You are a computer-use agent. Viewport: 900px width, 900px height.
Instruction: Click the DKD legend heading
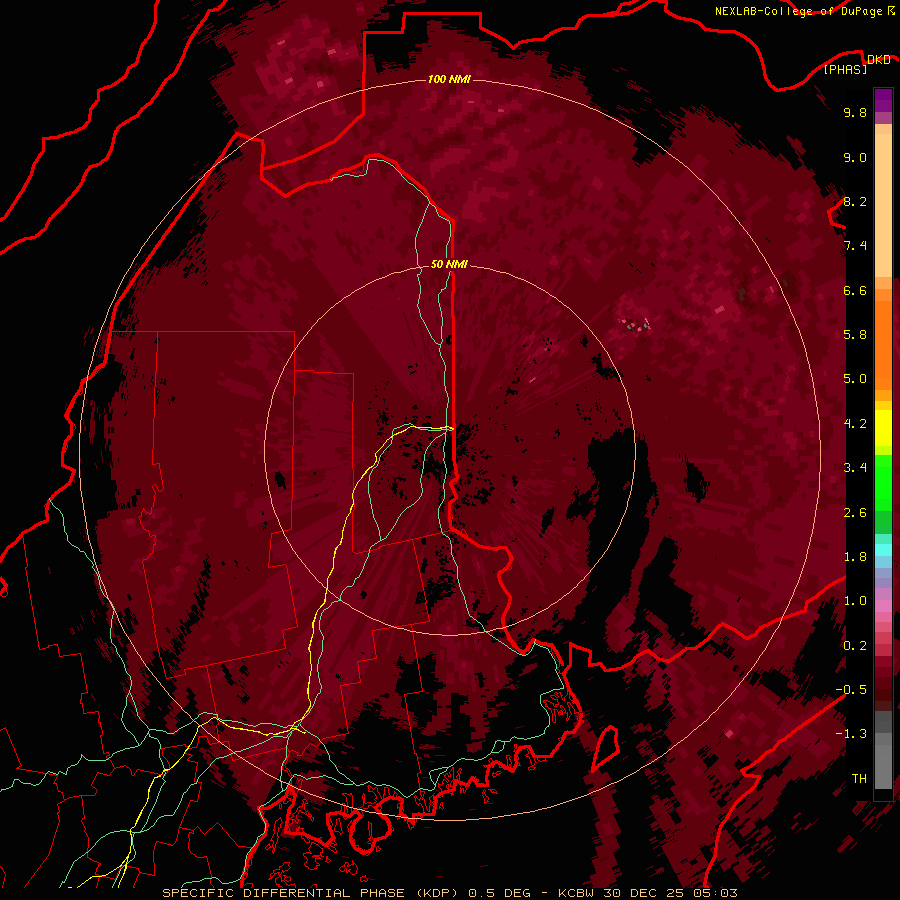click(x=879, y=59)
